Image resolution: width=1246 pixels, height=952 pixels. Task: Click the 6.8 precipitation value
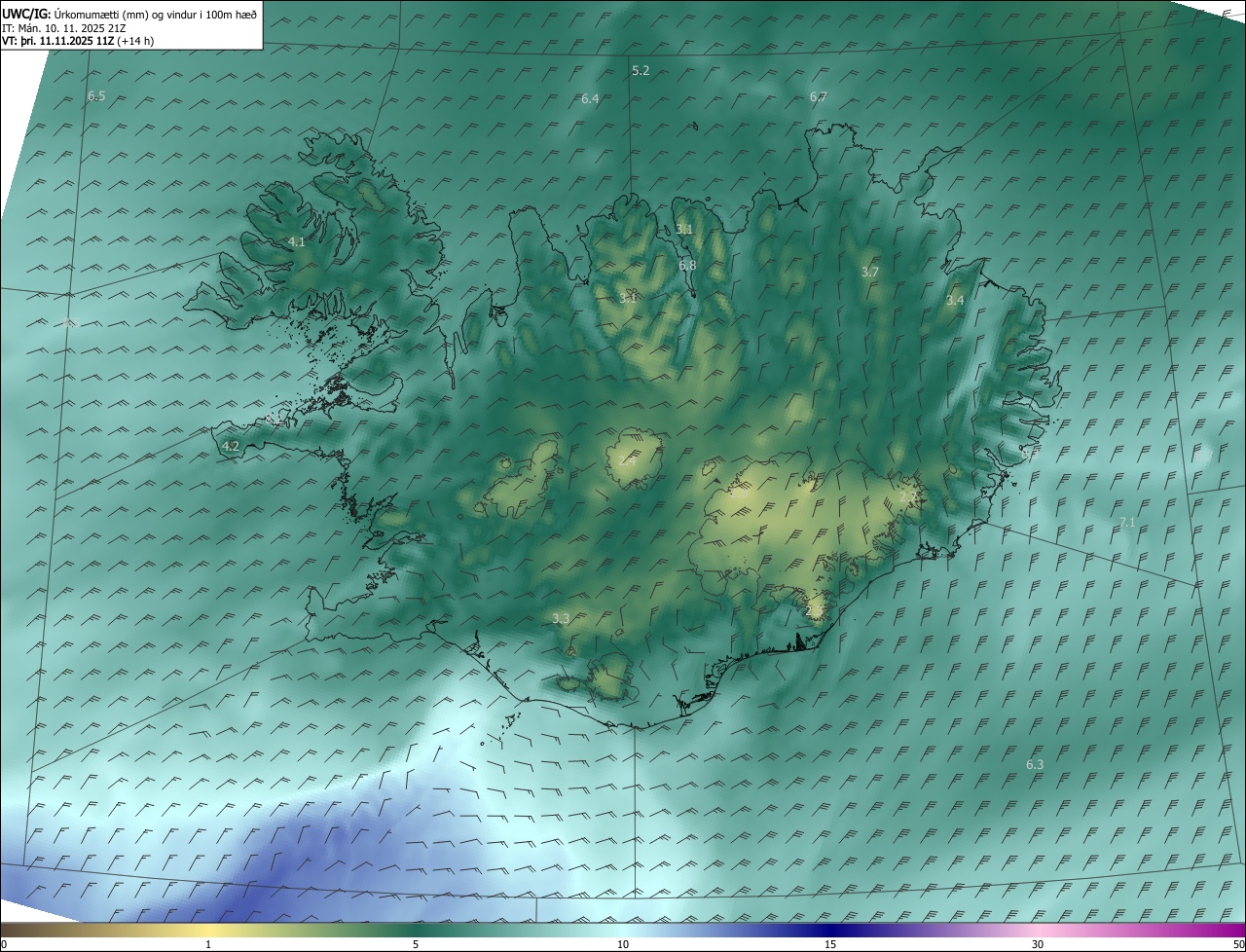687,265
